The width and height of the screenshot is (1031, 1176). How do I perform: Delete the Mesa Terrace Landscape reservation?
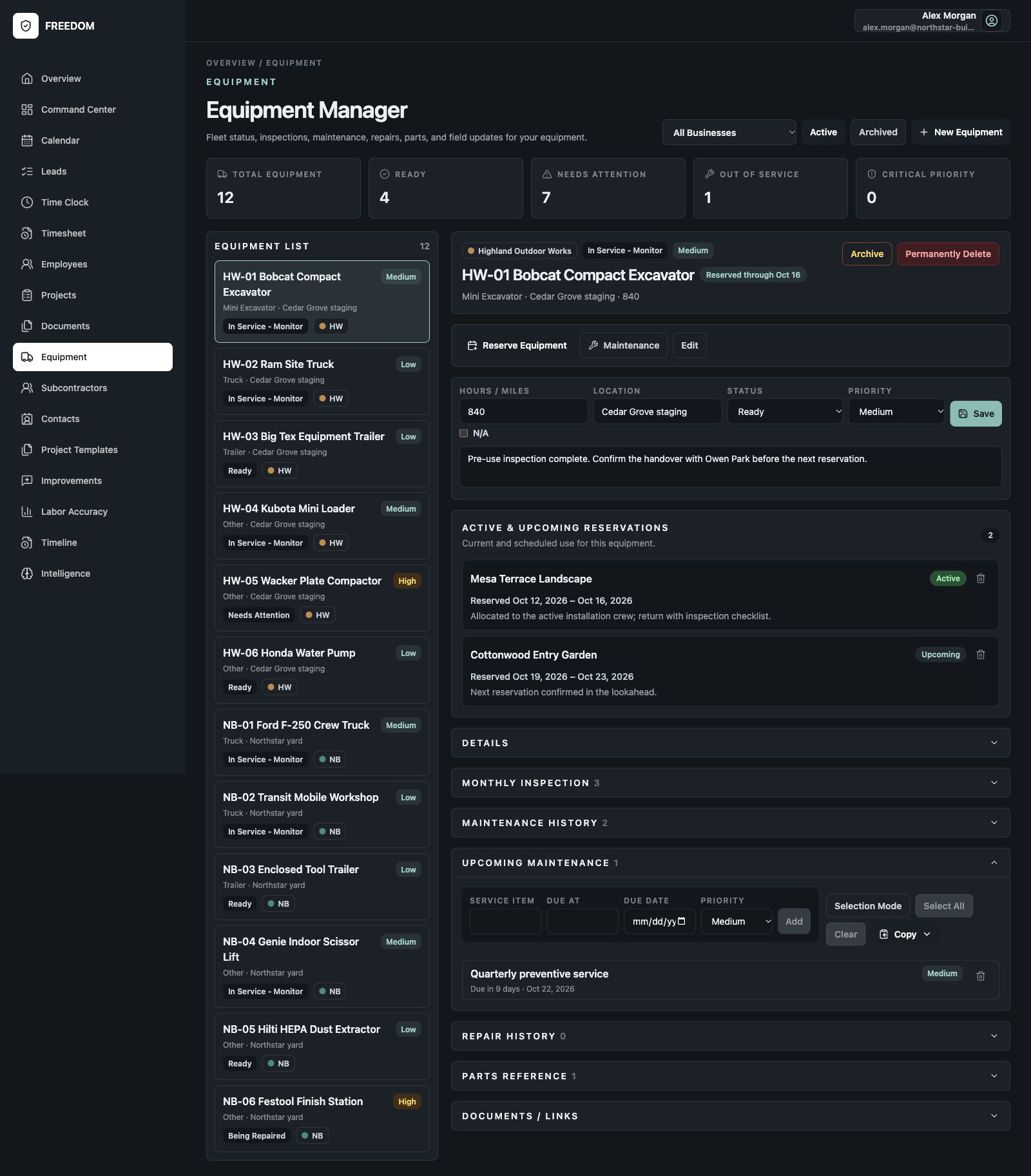(981, 579)
